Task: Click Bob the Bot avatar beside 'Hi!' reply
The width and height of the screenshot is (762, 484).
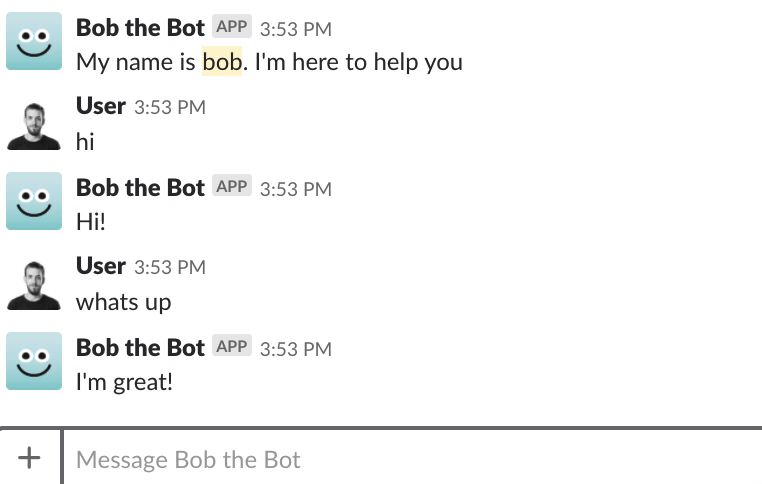Action: click(34, 201)
